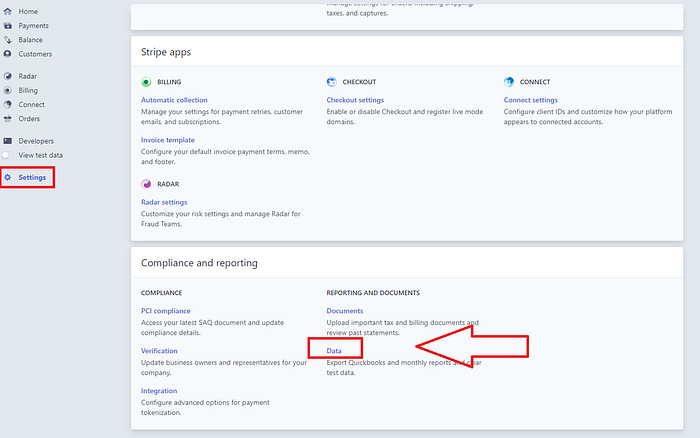700x438 pixels.
Task: Click the Connect globe icon in sidebar
Action: (x=8, y=104)
